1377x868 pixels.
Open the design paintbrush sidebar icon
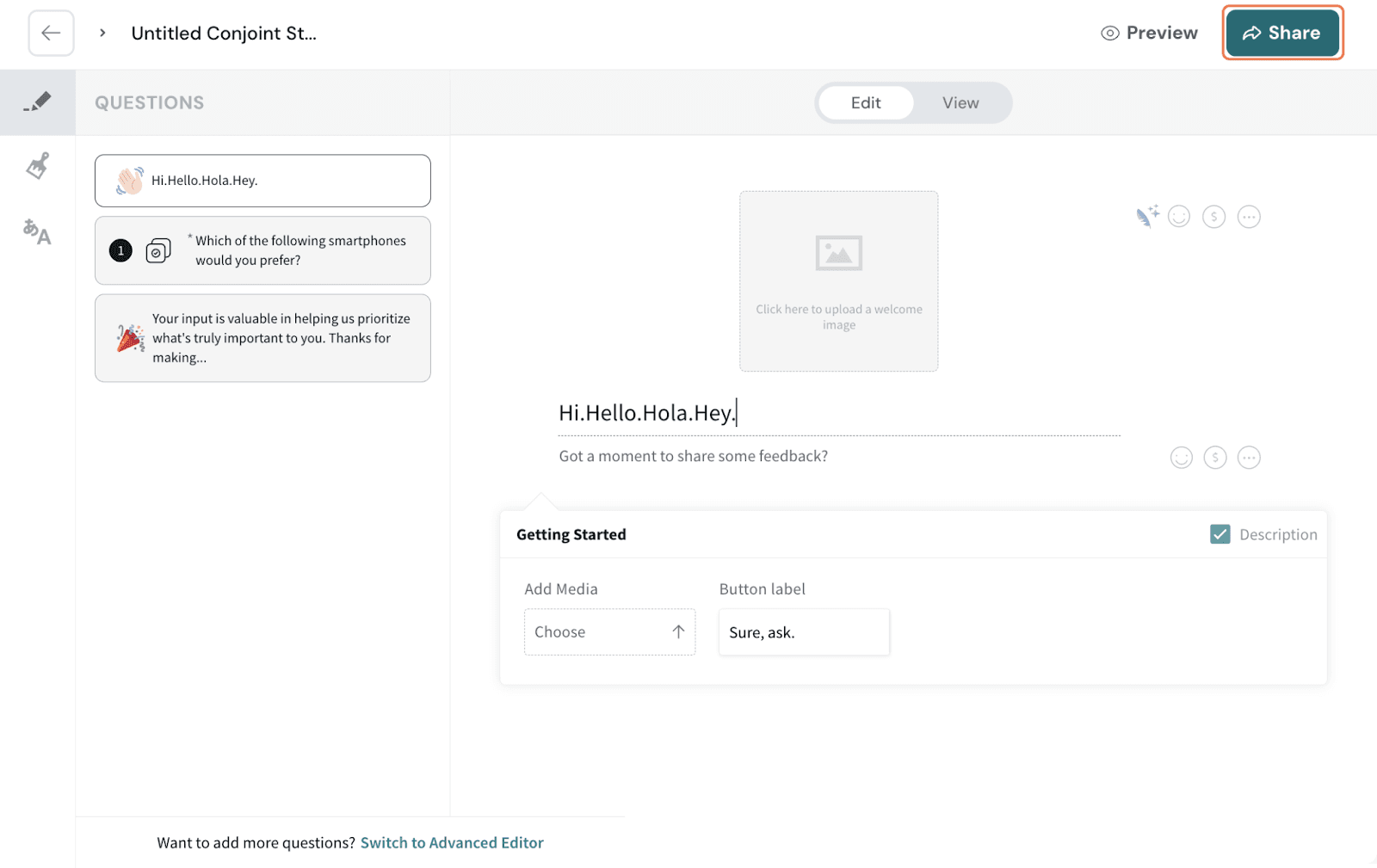(37, 165)
